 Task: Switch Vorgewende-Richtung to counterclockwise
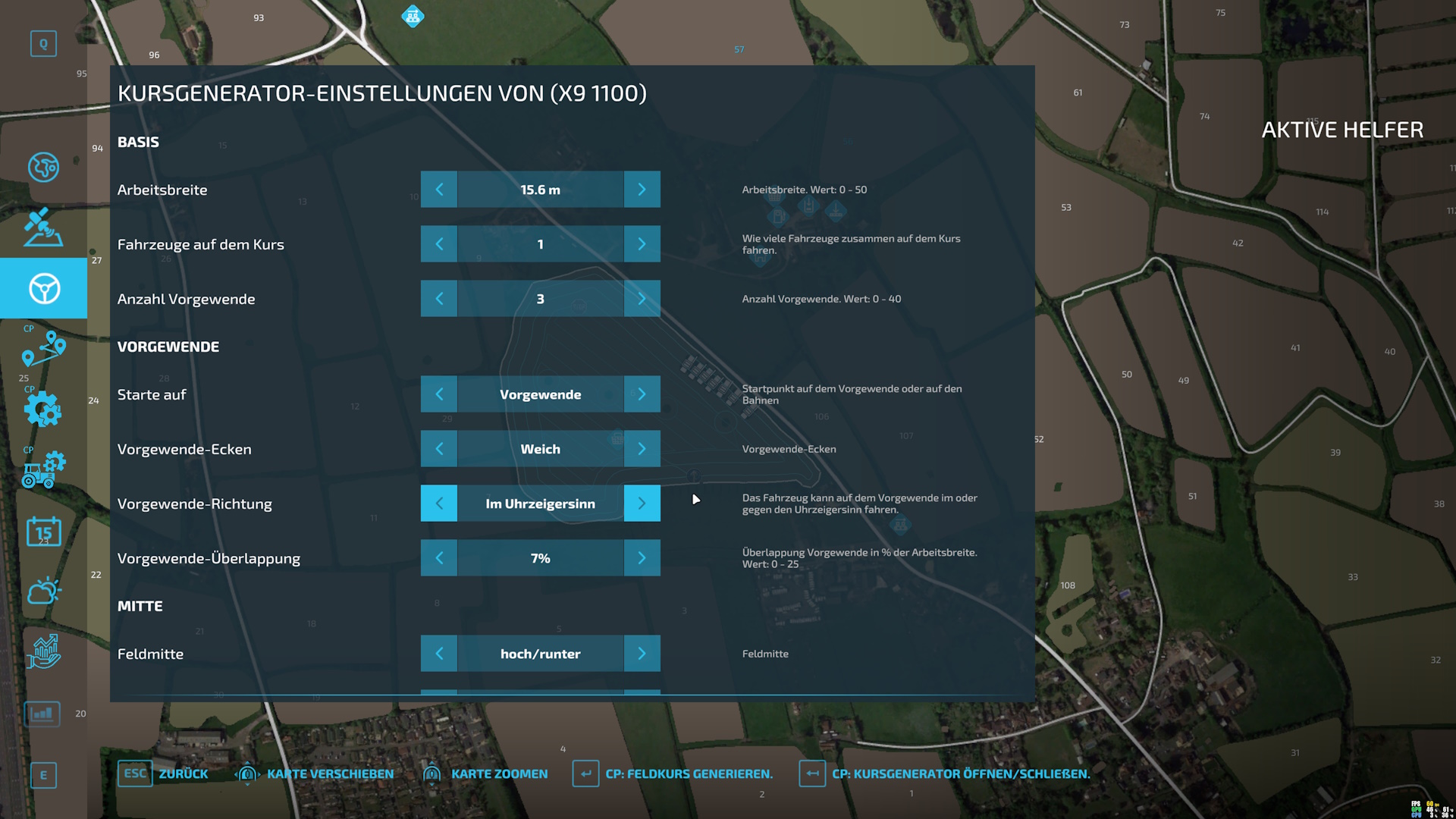coord(642,503)
